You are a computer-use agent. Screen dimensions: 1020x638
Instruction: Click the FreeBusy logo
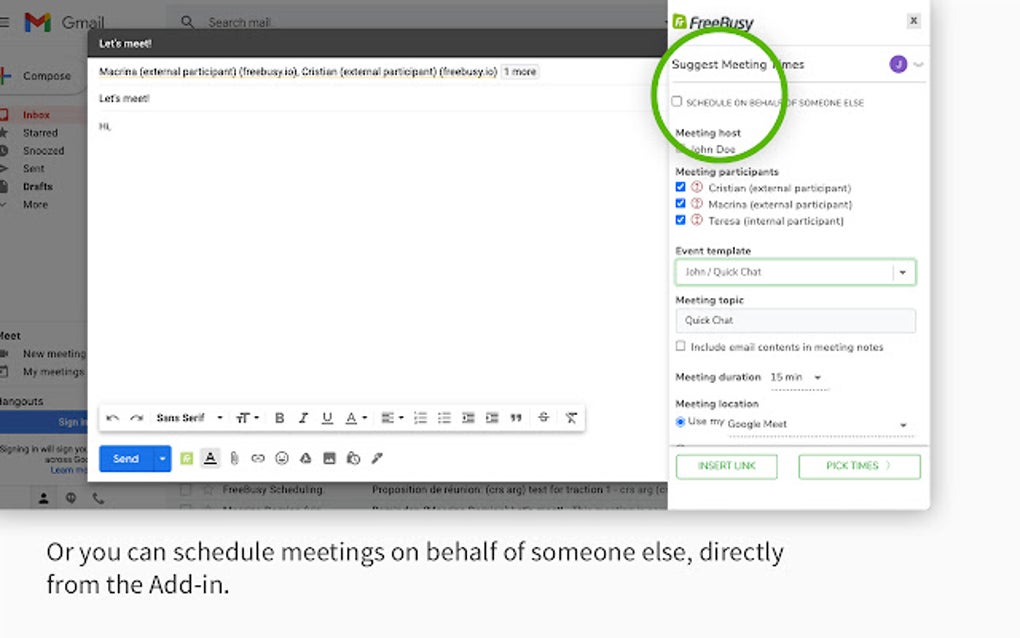(714, 23)
